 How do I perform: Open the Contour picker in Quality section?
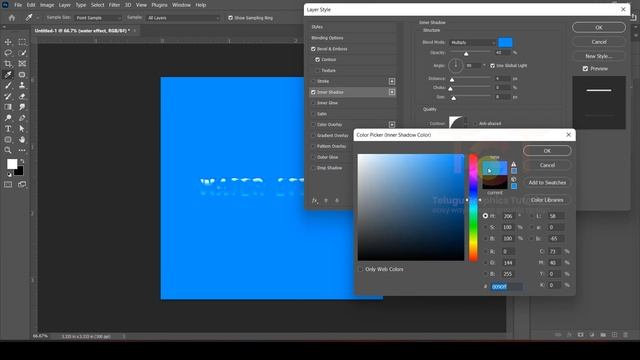point(456,122)
